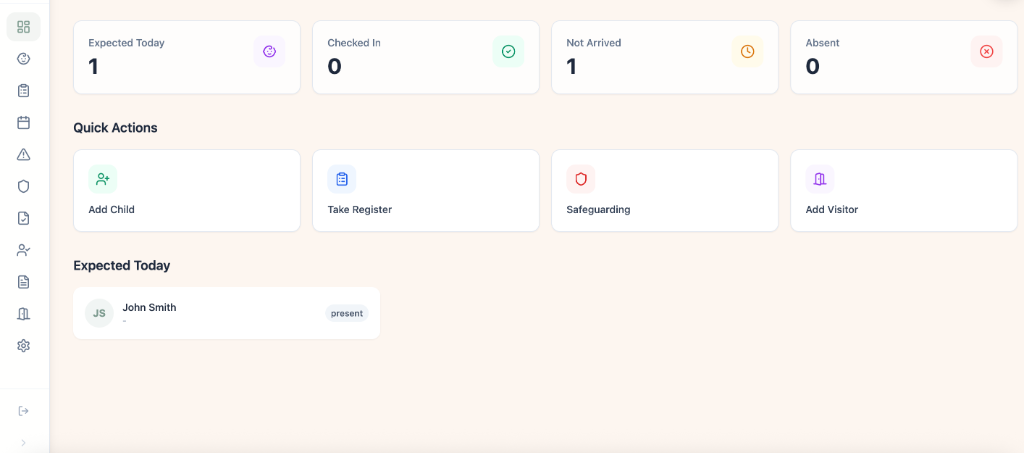This screenshot has height=453, width=1024.
Task: Click the Quick Actions heading
Action: tap(116, 128)
